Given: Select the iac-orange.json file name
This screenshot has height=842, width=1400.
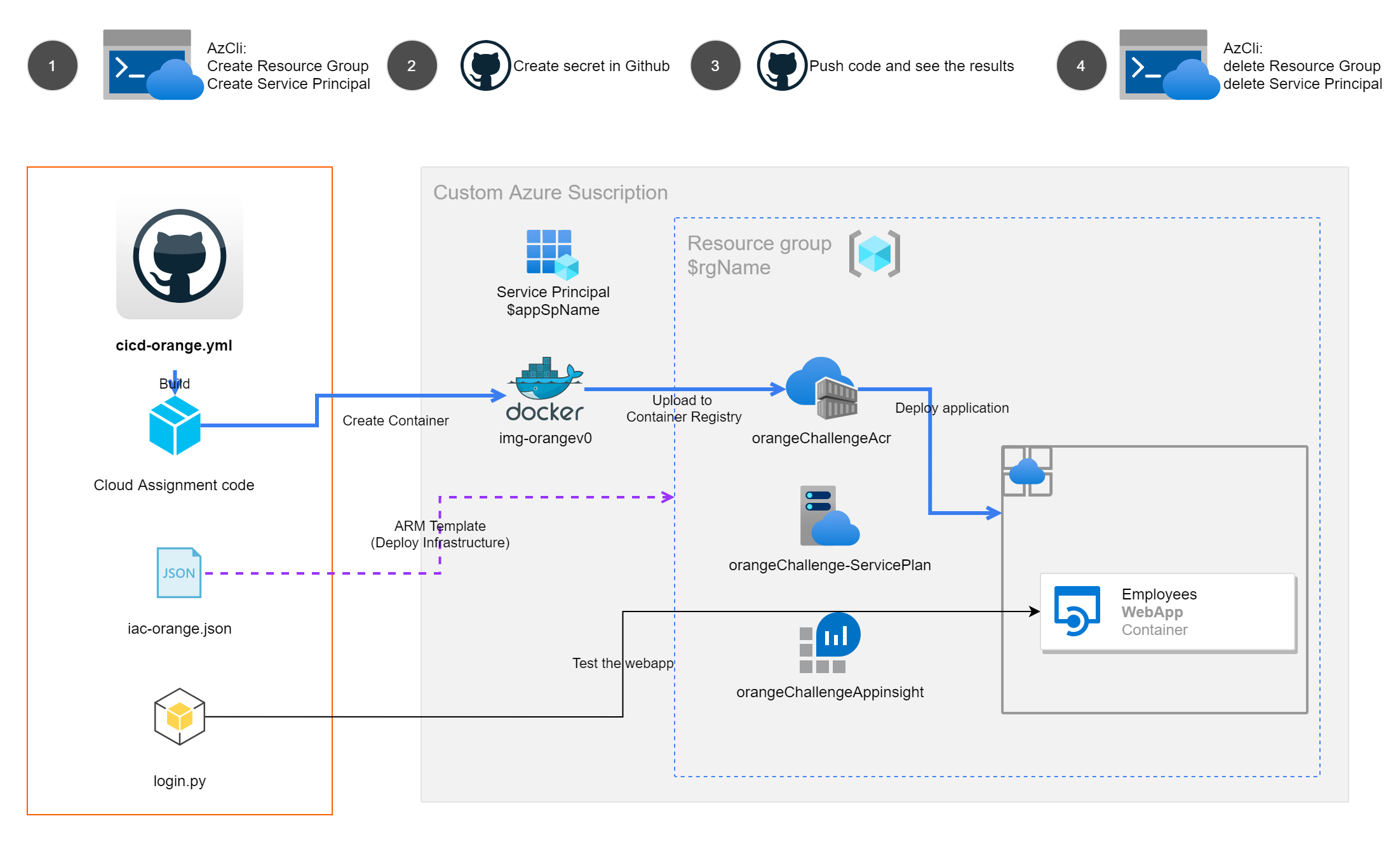Looking at the screenshot, I should pyautogui.click(x=180, y=629).
